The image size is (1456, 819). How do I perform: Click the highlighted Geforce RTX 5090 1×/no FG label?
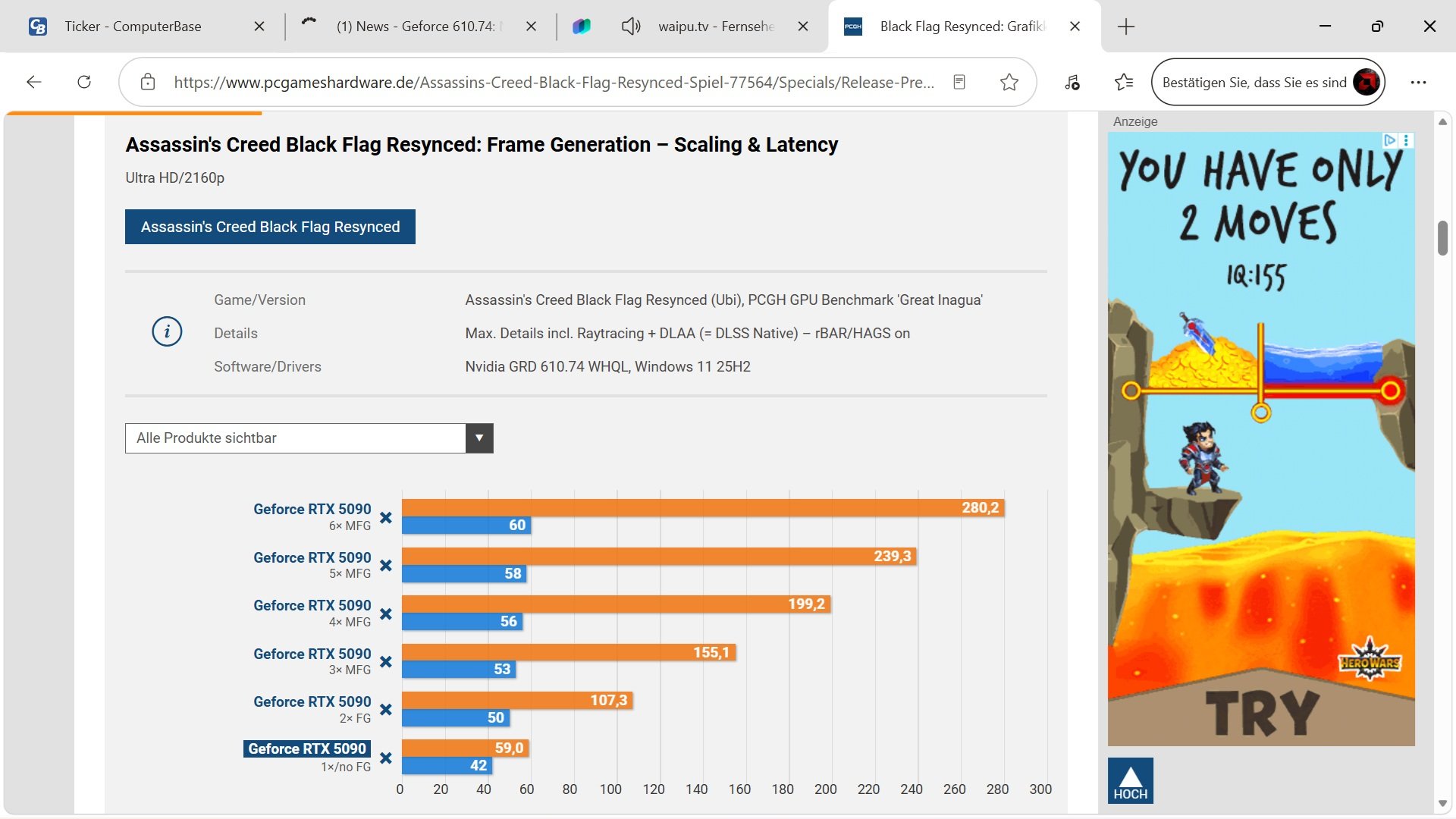pos(307,749)
